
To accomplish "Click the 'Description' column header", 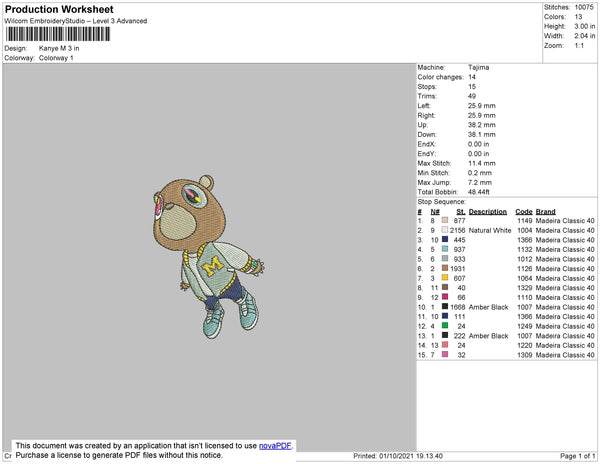I will 488,212.
